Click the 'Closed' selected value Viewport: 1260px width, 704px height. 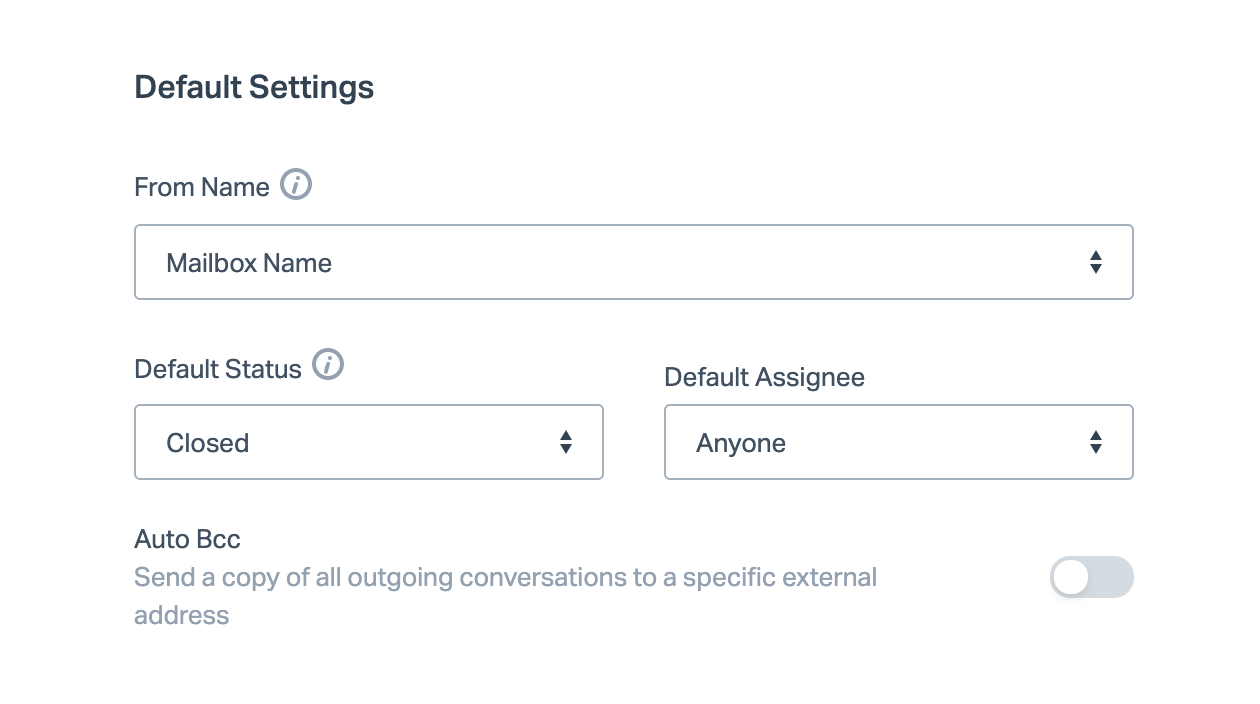coord(208,443)
